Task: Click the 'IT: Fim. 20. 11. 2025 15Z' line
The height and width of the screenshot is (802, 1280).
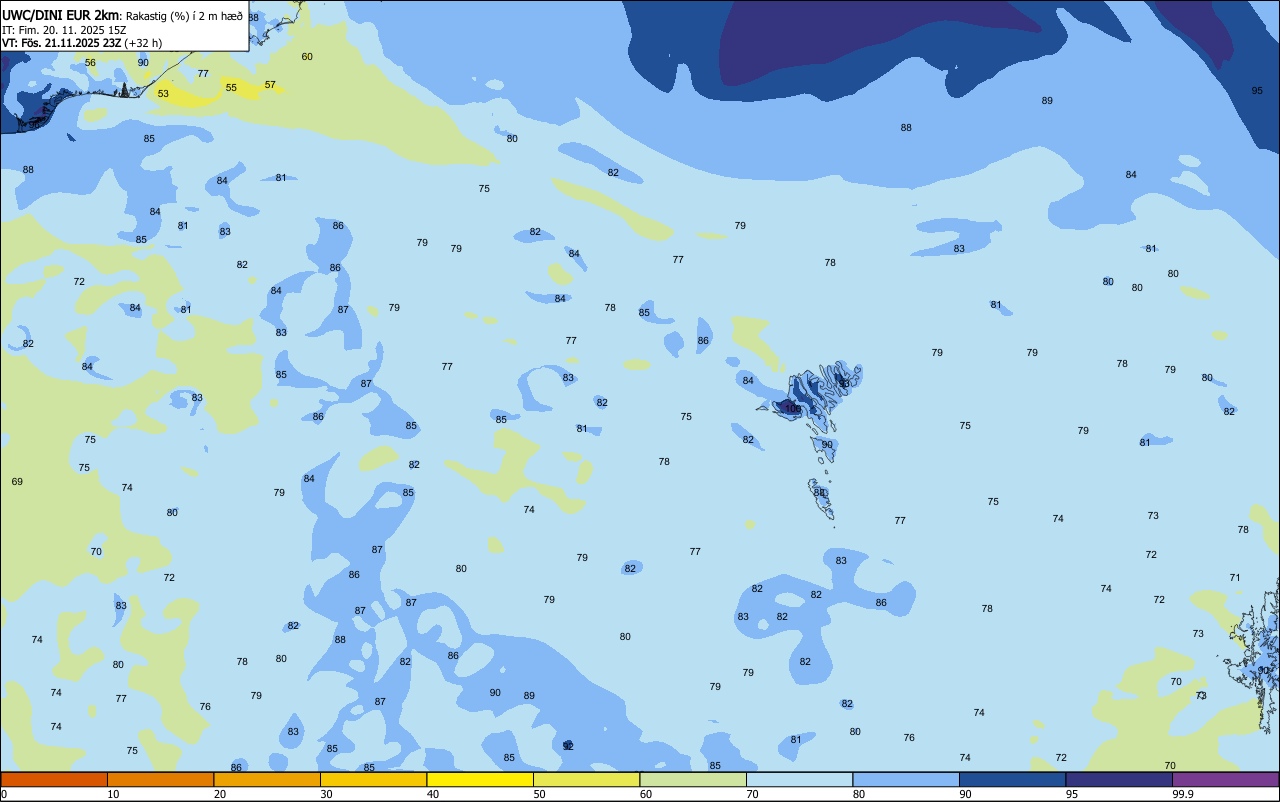Action: click(x=64, y=30)
